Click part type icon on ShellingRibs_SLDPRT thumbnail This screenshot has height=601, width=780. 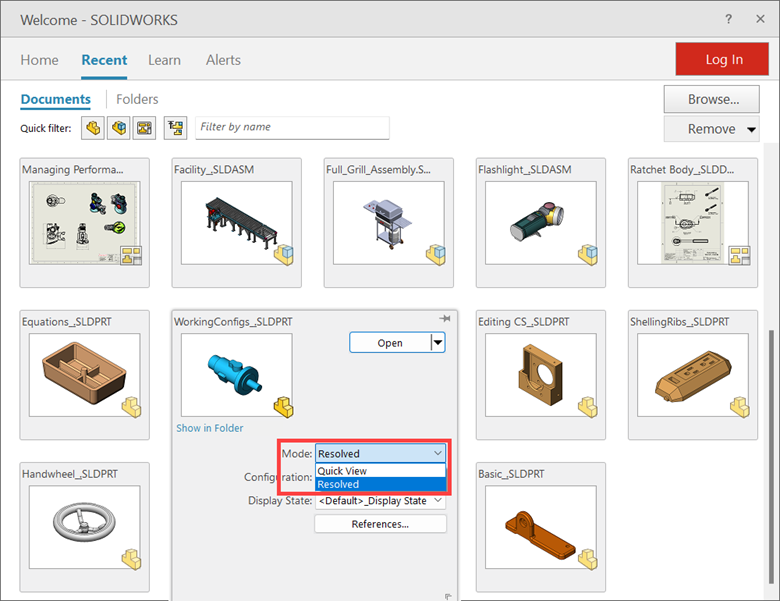[740, 407]
